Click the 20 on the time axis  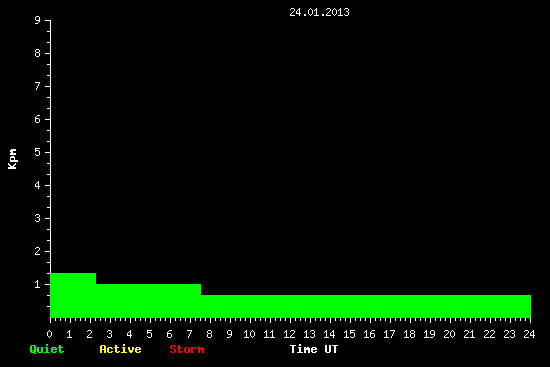tap(449, 334)
